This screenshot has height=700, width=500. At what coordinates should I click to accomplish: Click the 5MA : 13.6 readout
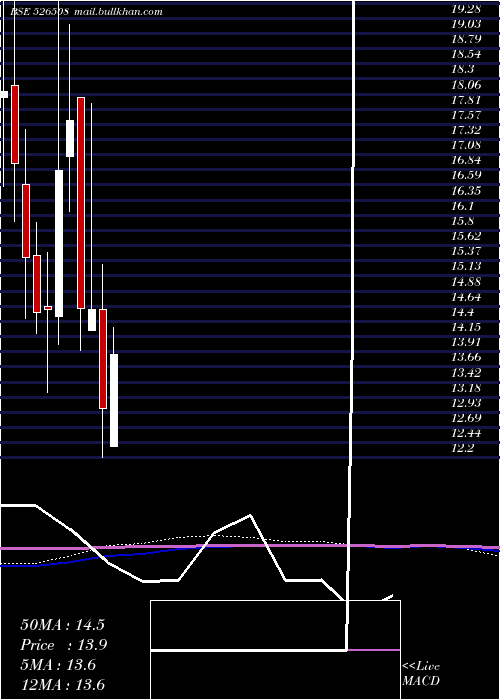pos(58,665)
